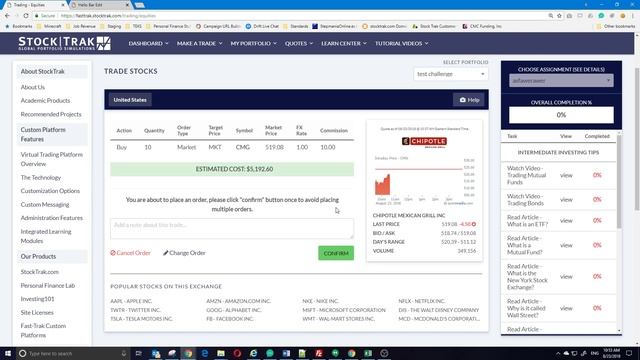
Task: Open the Excel icon in taskbar
Action: 368,353
